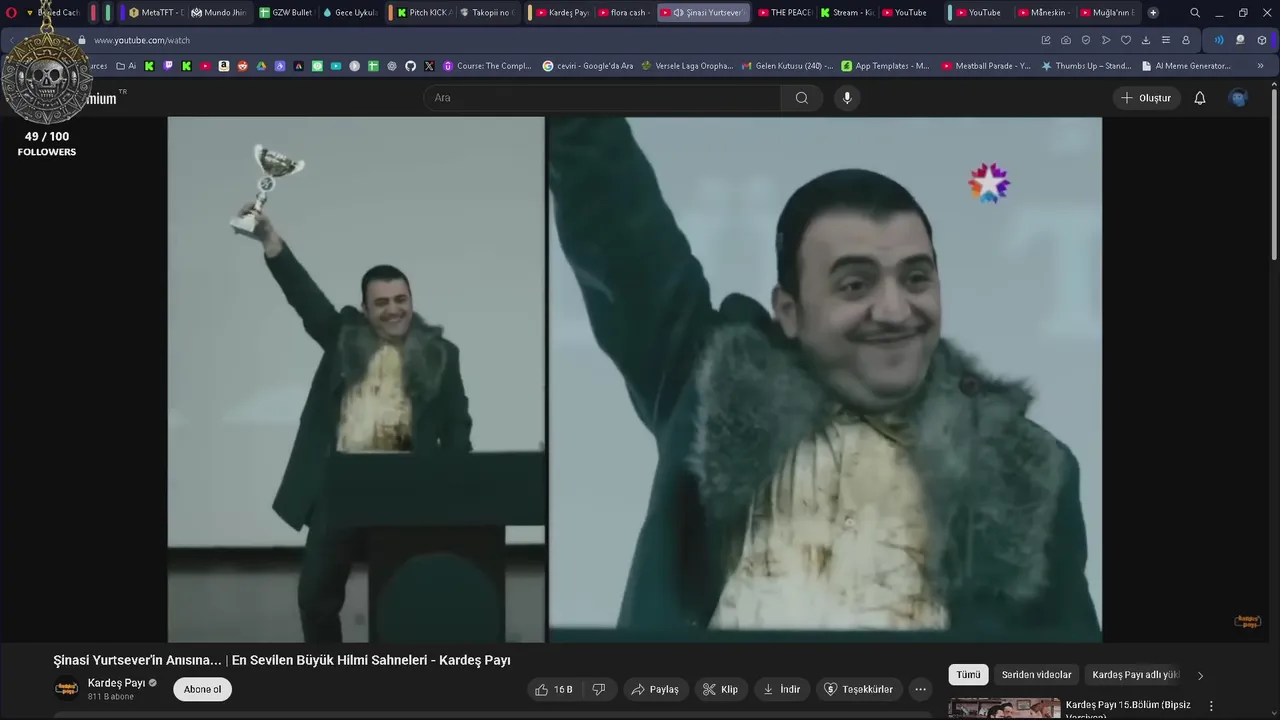The image size is (1280, 720).
Task: Click the Paylaş share button
Action: (655, 689)
